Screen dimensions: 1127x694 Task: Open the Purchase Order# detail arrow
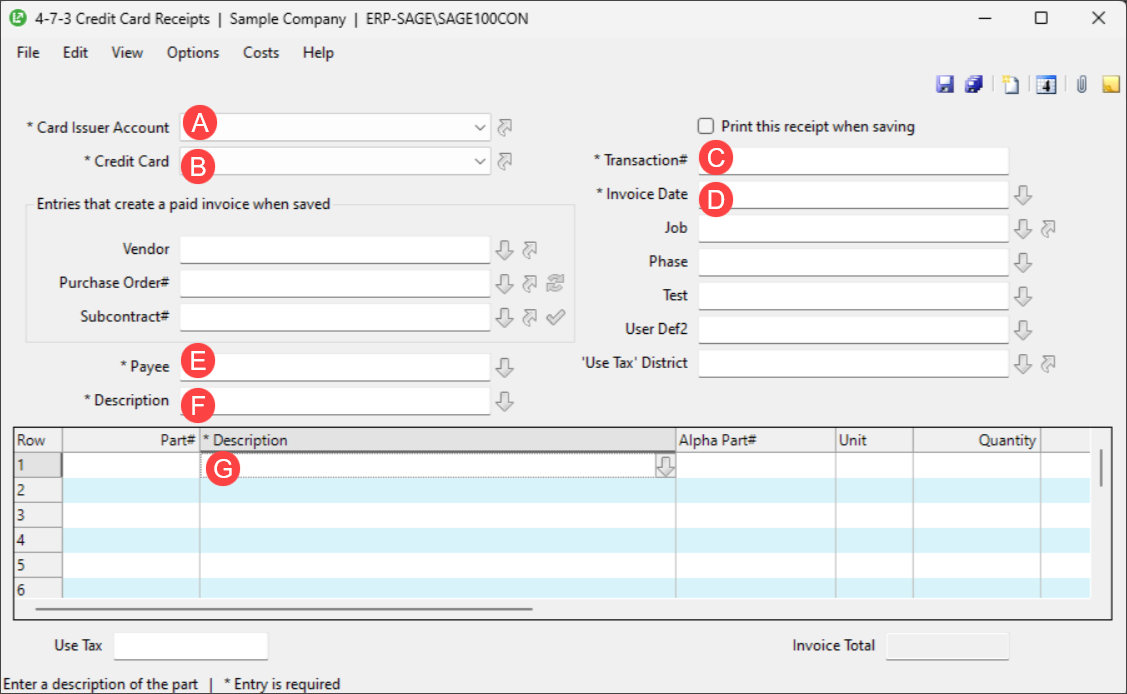[x=530, y=283]
